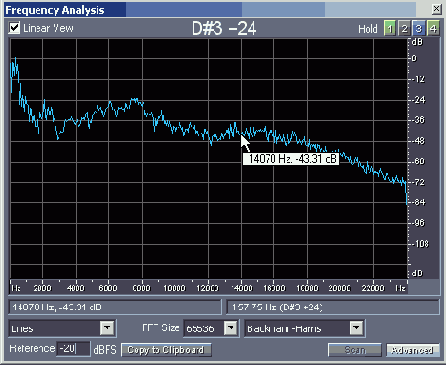The width and height of the screenshot is (446, 365).
Task: Open the Blackmann-Harris window type dropdown
Action: click(356, 328)
